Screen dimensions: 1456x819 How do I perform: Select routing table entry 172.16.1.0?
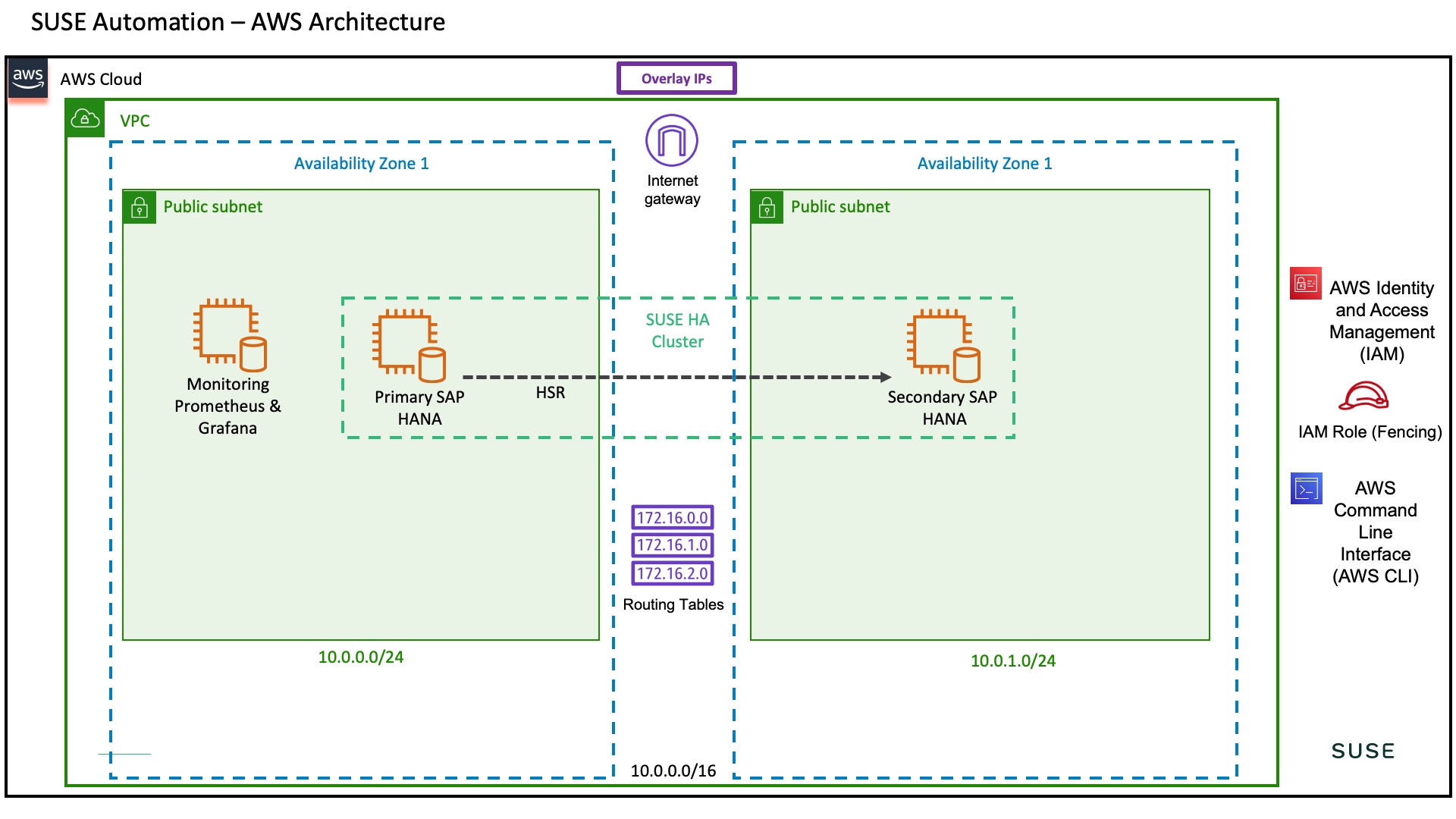(x=673, y=544)
